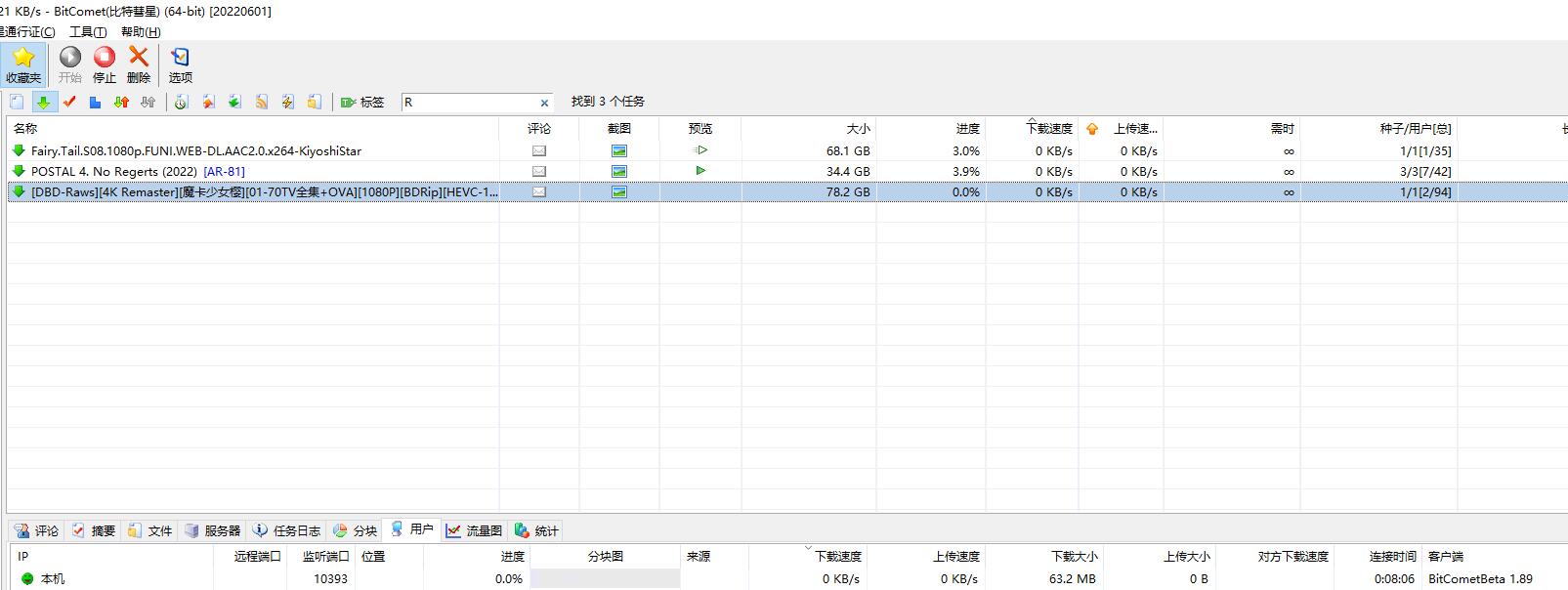
Task: Click the lightning bolt document icon
Action: pos(287,102)
